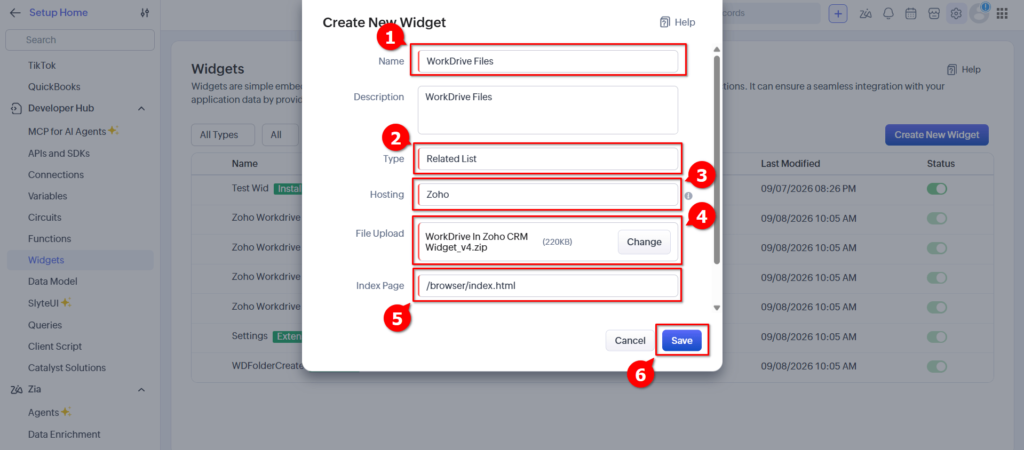Click the Status column header
The image size is (1024, 450).
940,163
